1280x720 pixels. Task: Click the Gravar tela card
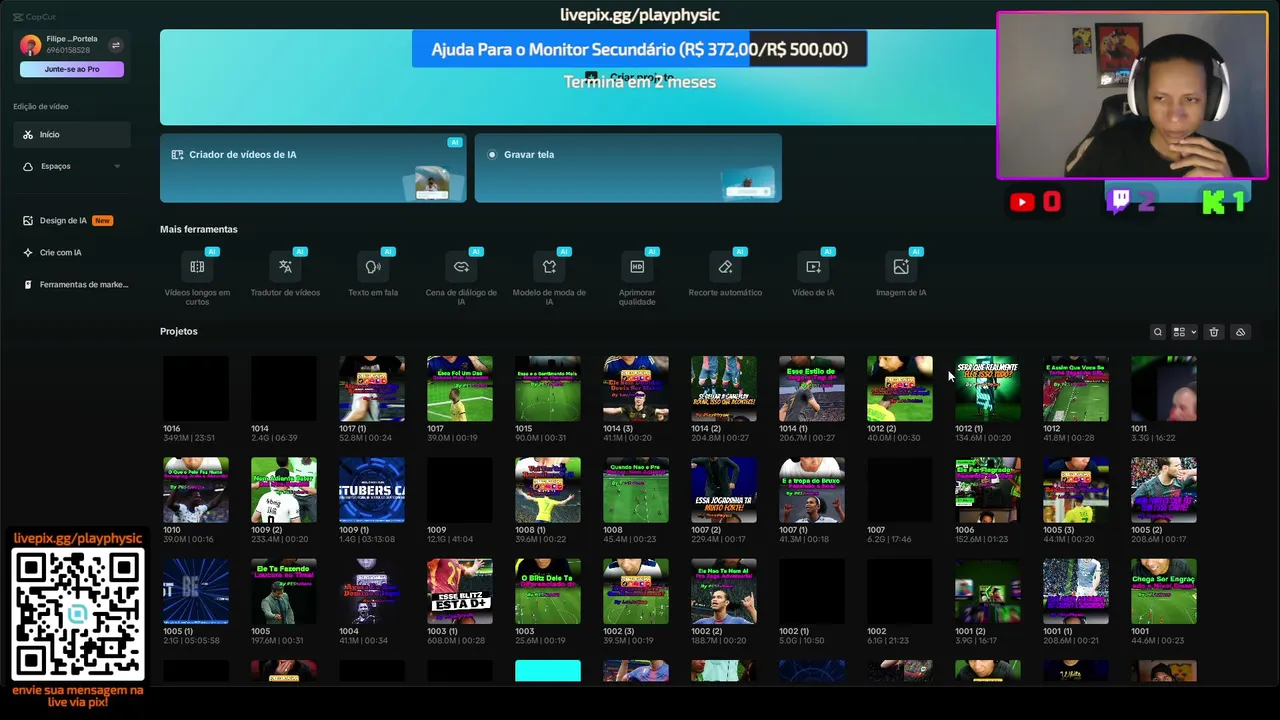[x=628, y=168]
